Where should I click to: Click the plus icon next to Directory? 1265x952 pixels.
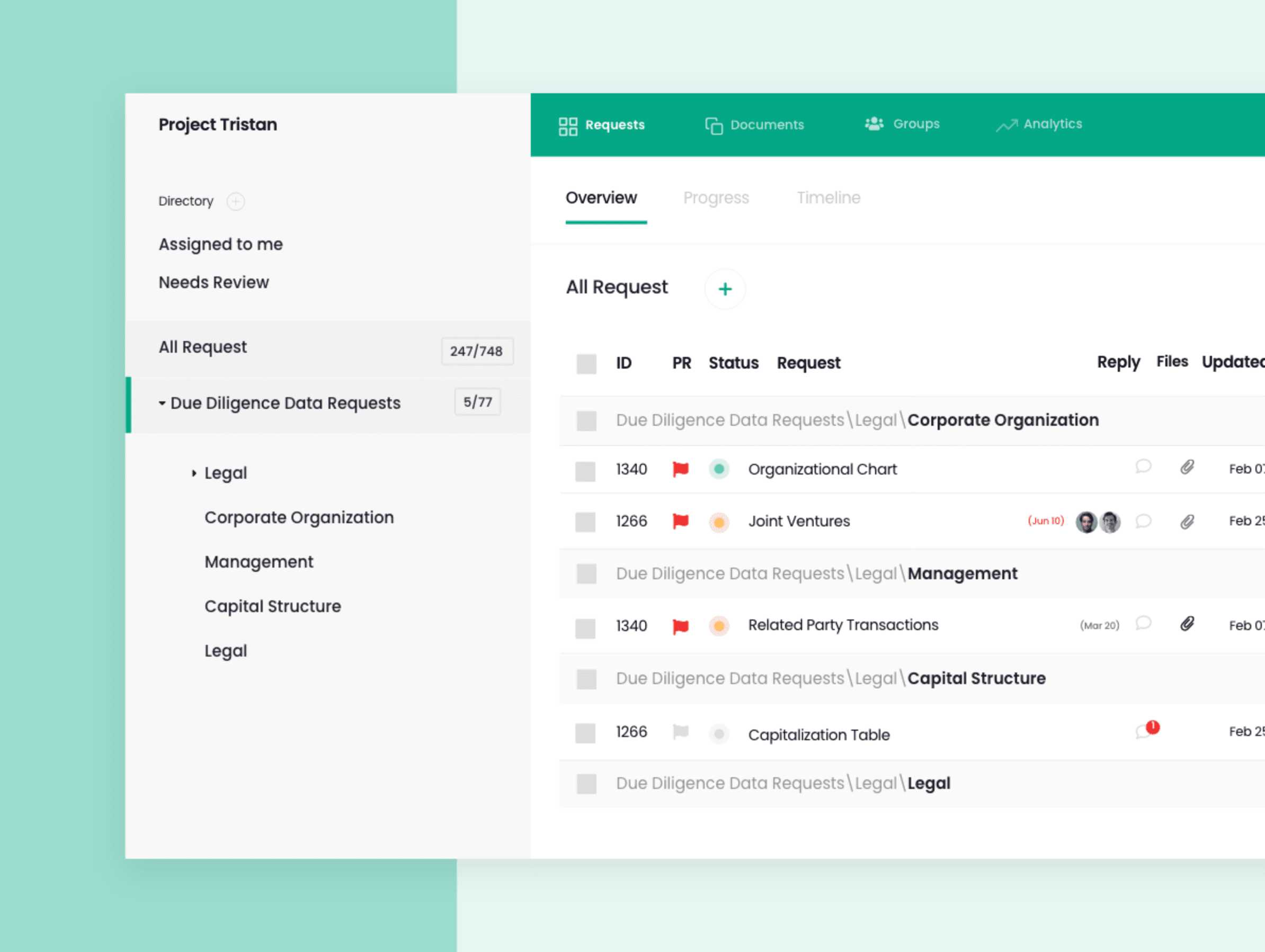click(236, 201)
